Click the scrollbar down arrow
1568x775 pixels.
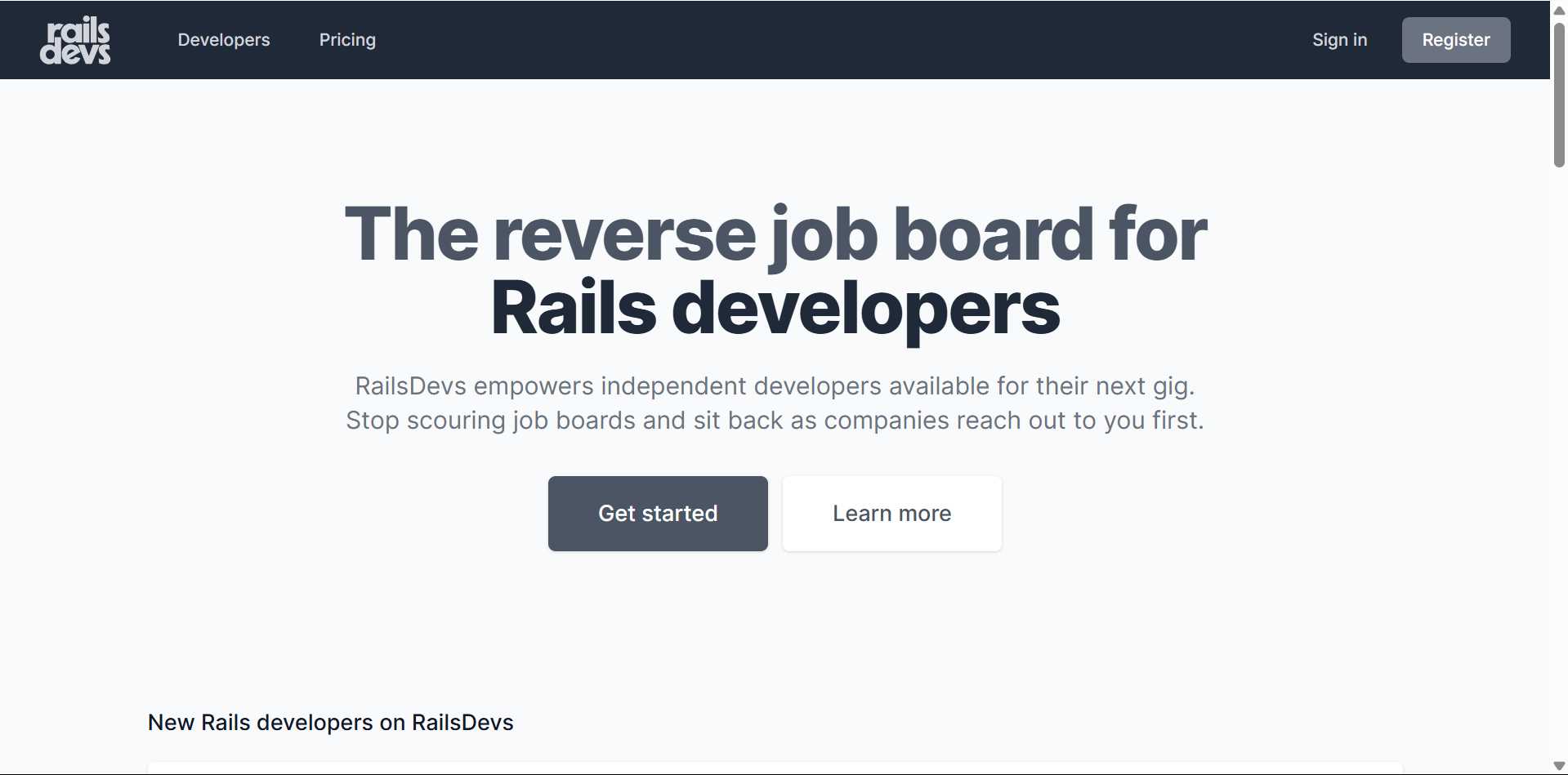(1559, 766)
